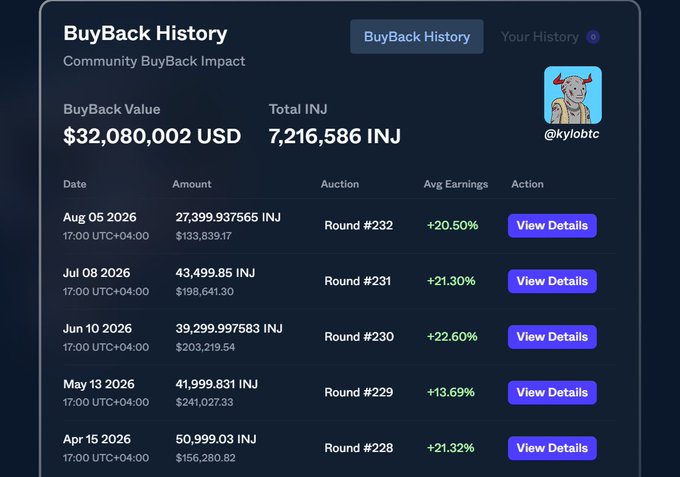
Task: View Details for Round #232
Action: point(552,225)
